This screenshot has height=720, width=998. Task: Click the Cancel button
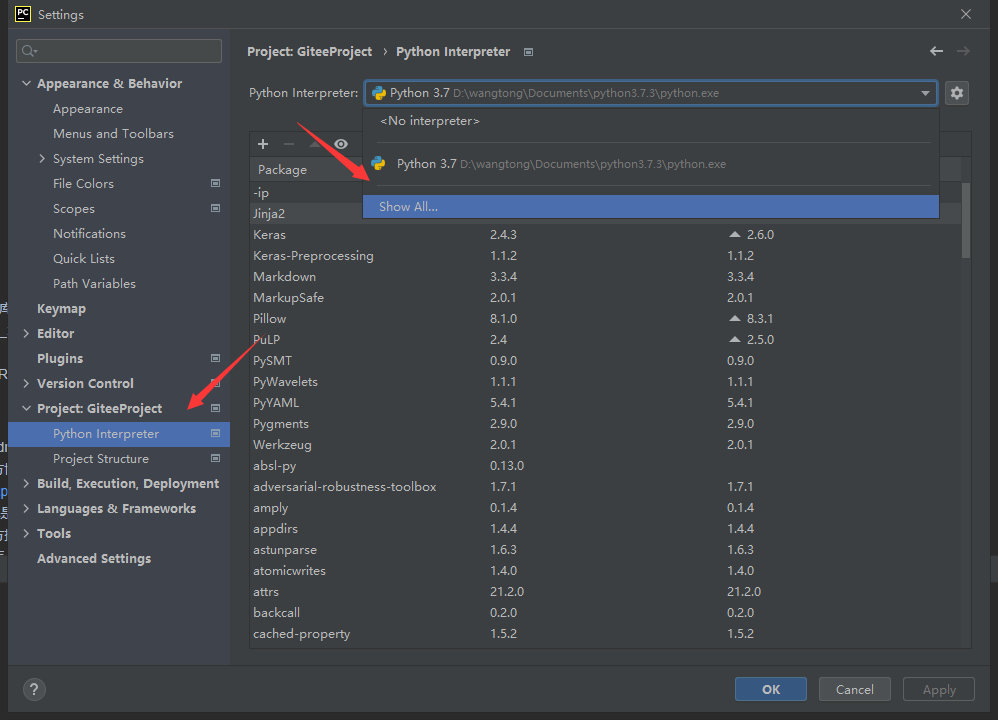(x=854, y=689)
